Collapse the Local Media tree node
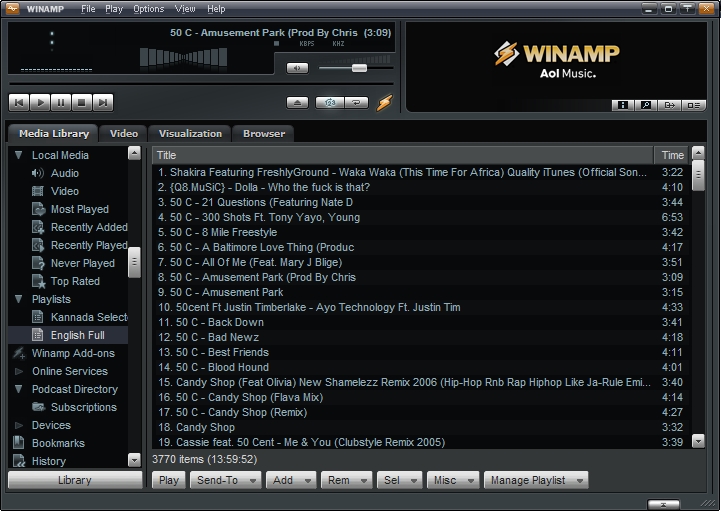 point(18,155)
